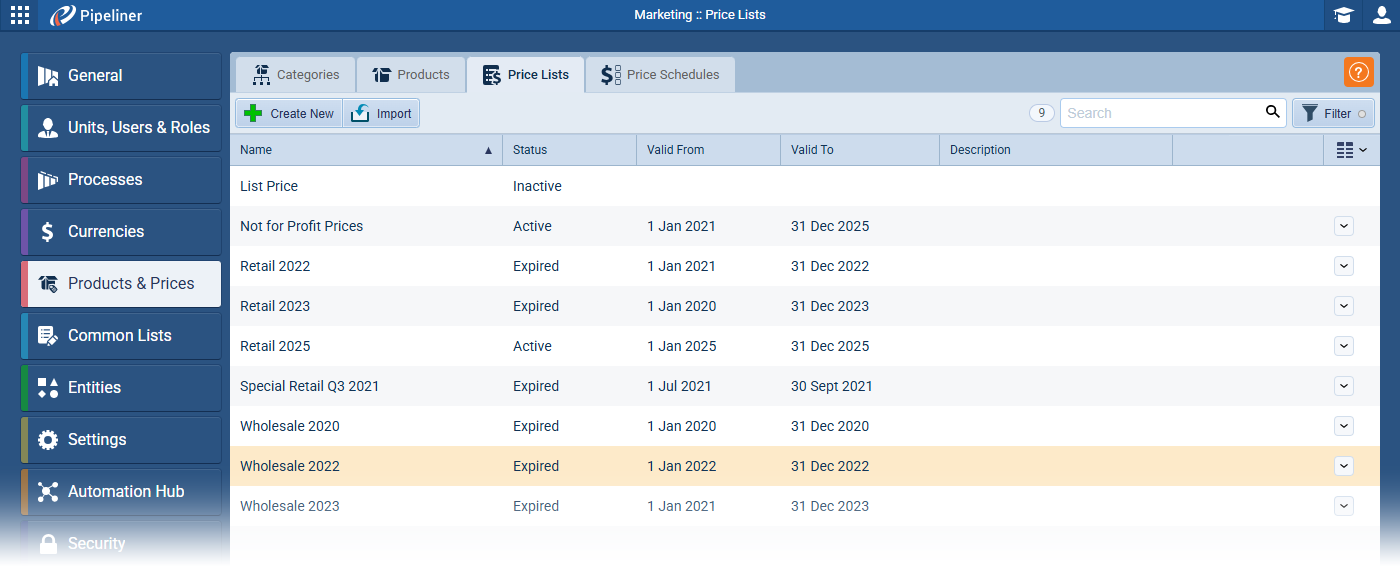Open the Not for Profit Prices row menu
Viewport: 1400px width, 566px height.
point(1344,226)
